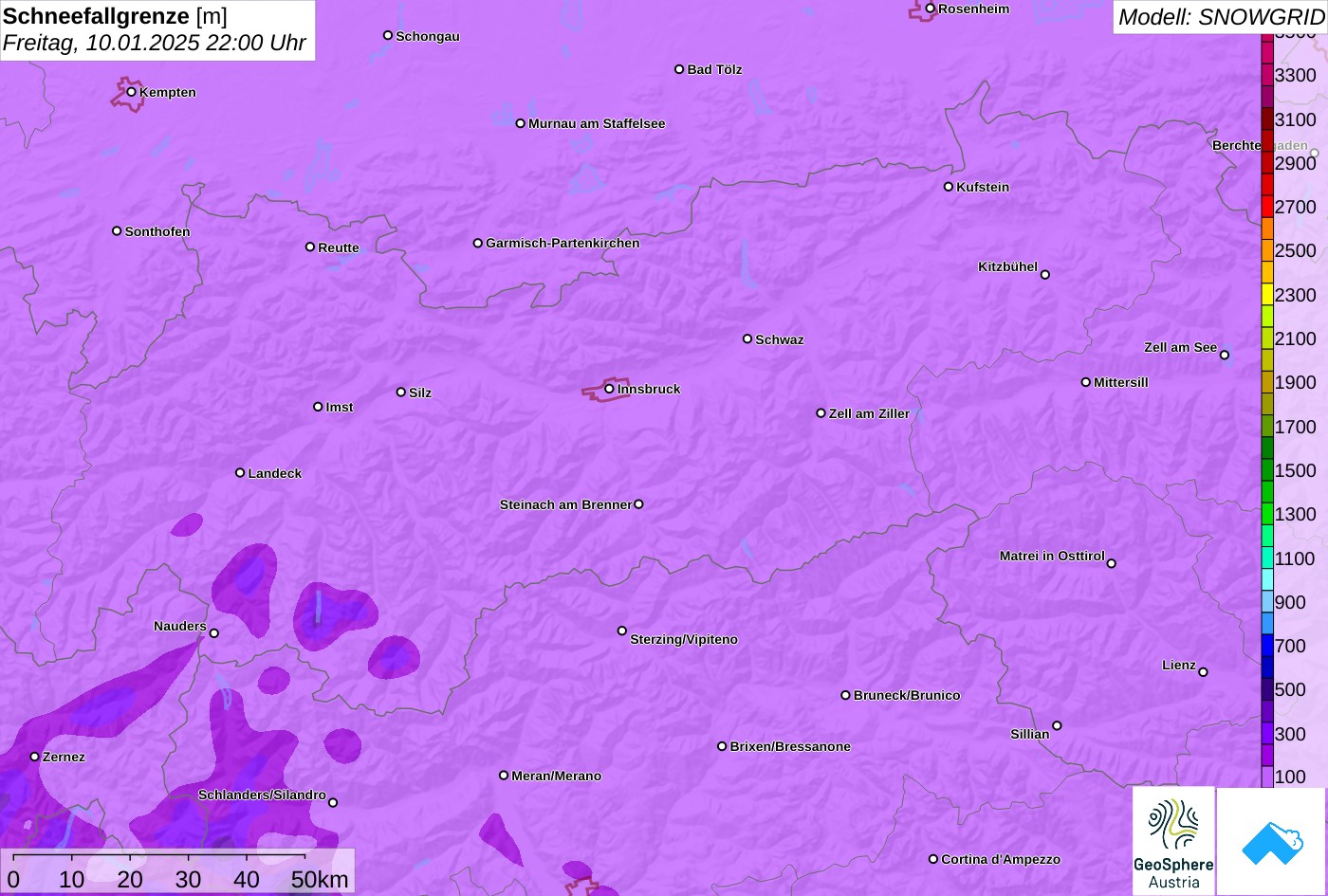
Task: Click the Zell am Ziller marker dot
Action: point(821,413)
